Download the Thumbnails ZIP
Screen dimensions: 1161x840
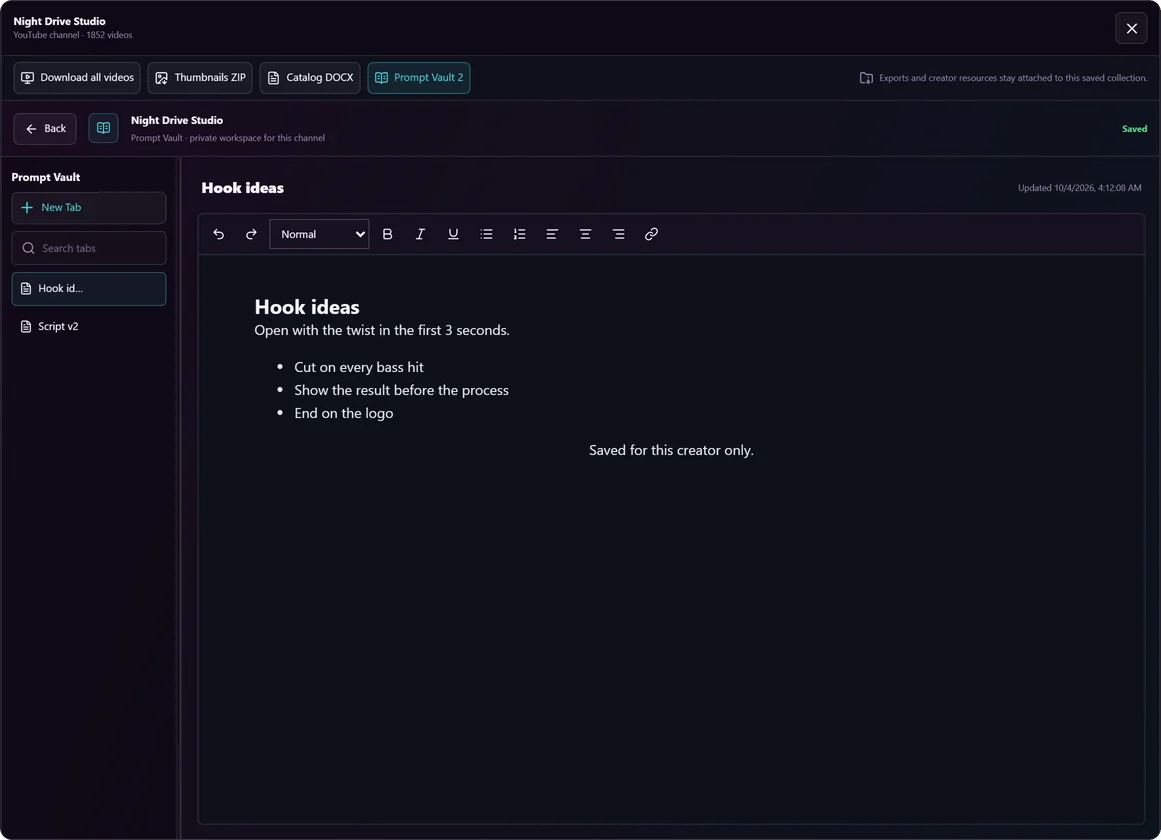click(x=200, y=78)
